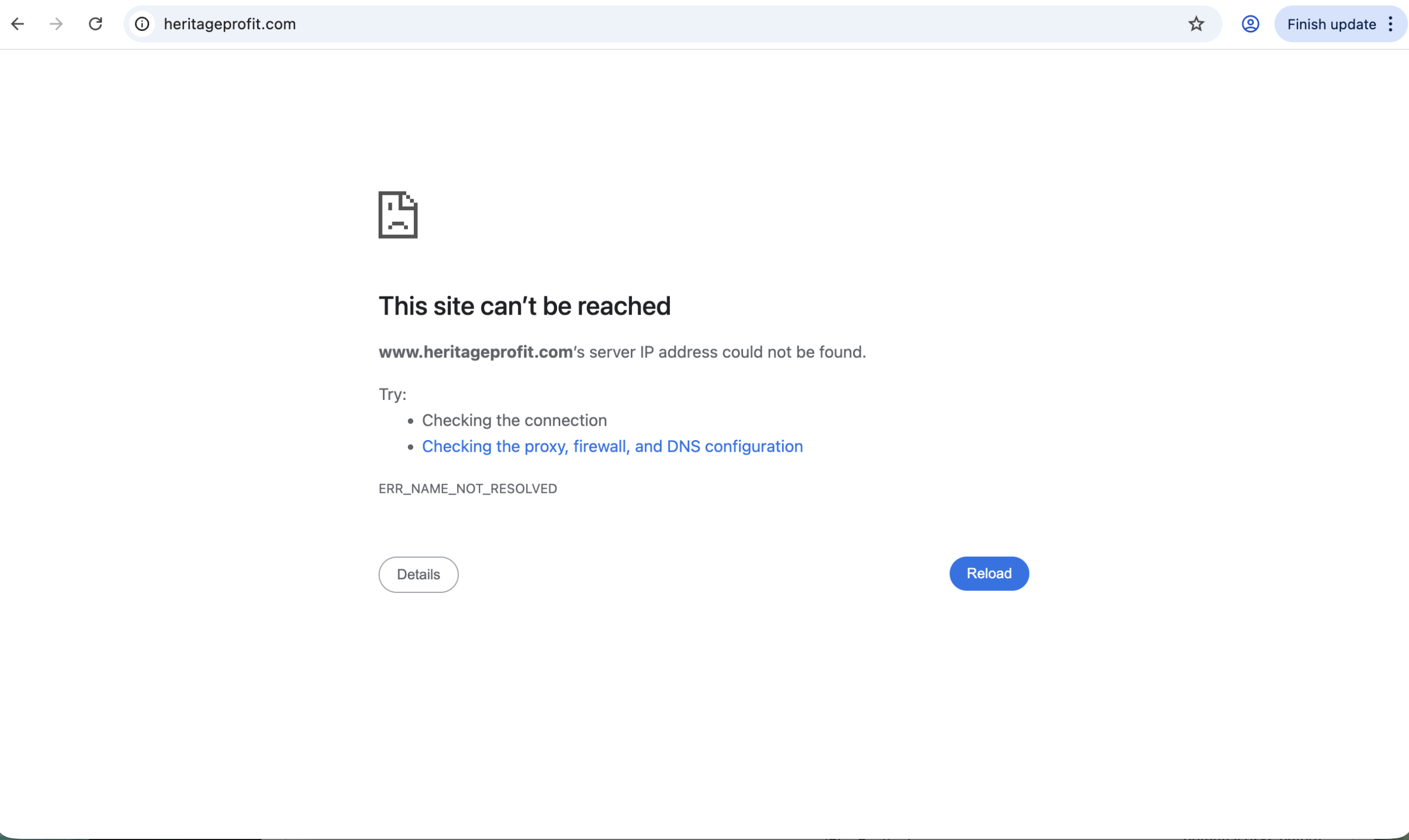Screen dimensions: 1409x840
Task: Reload the page using the toolbar refresh icon
Action: [x=95, y=24]
